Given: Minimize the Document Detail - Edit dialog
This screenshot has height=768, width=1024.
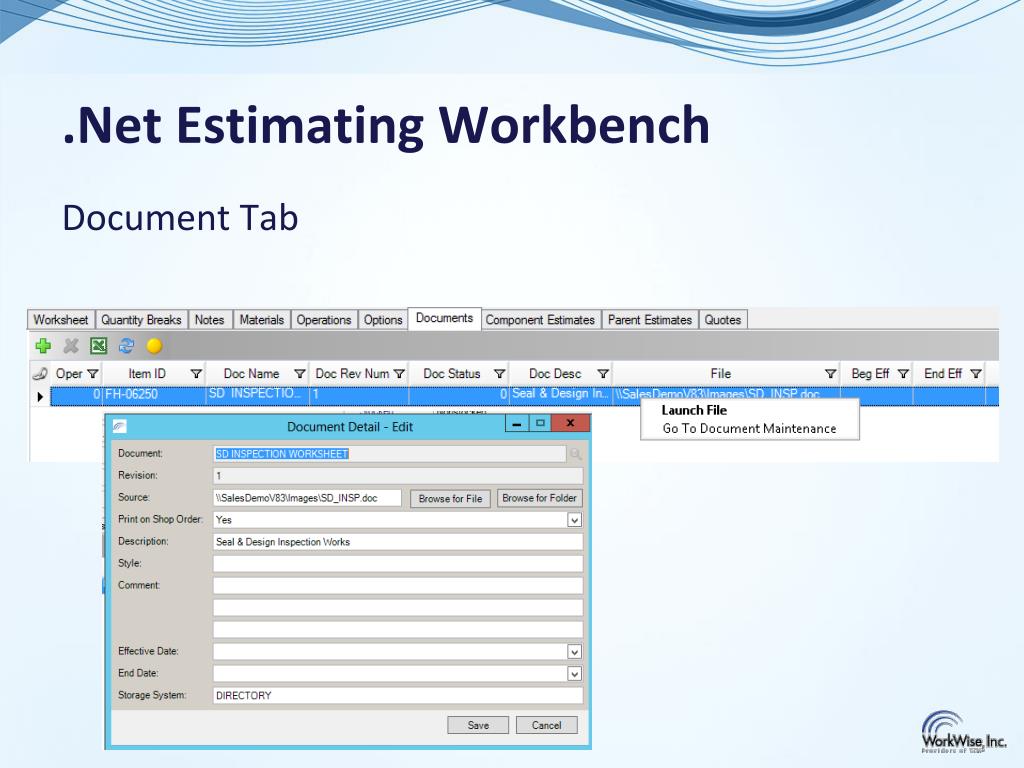Looking at the screenshot, I should [517, 424].
